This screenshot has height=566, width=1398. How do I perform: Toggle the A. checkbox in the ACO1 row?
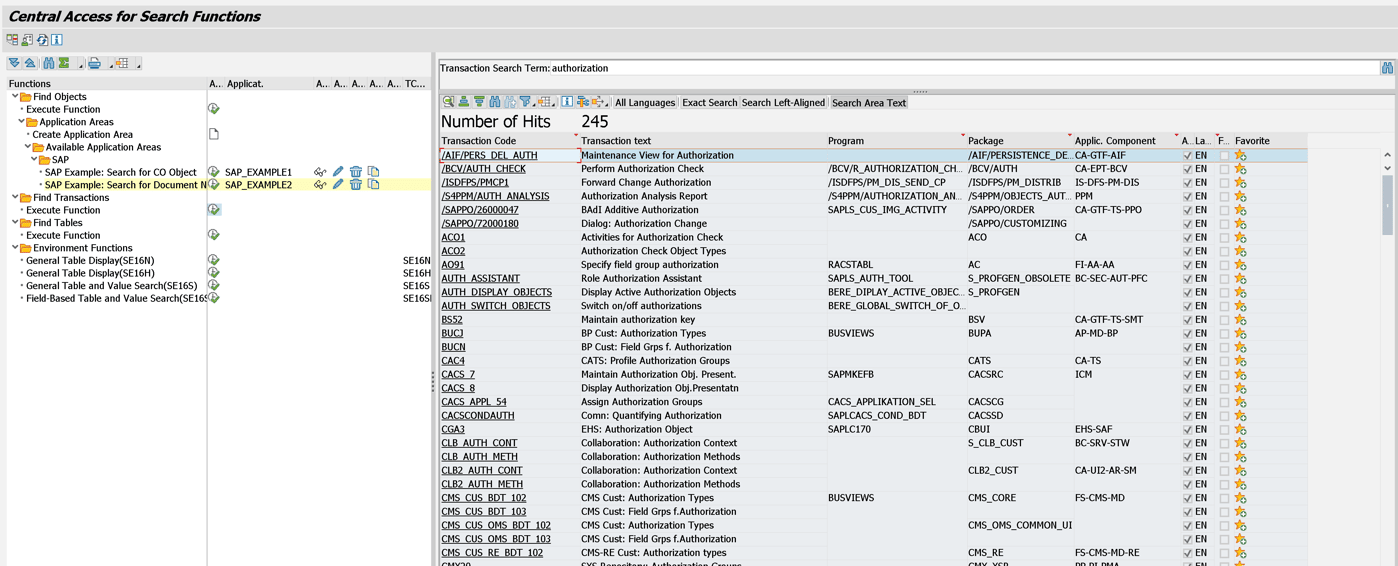(1187, 238)
